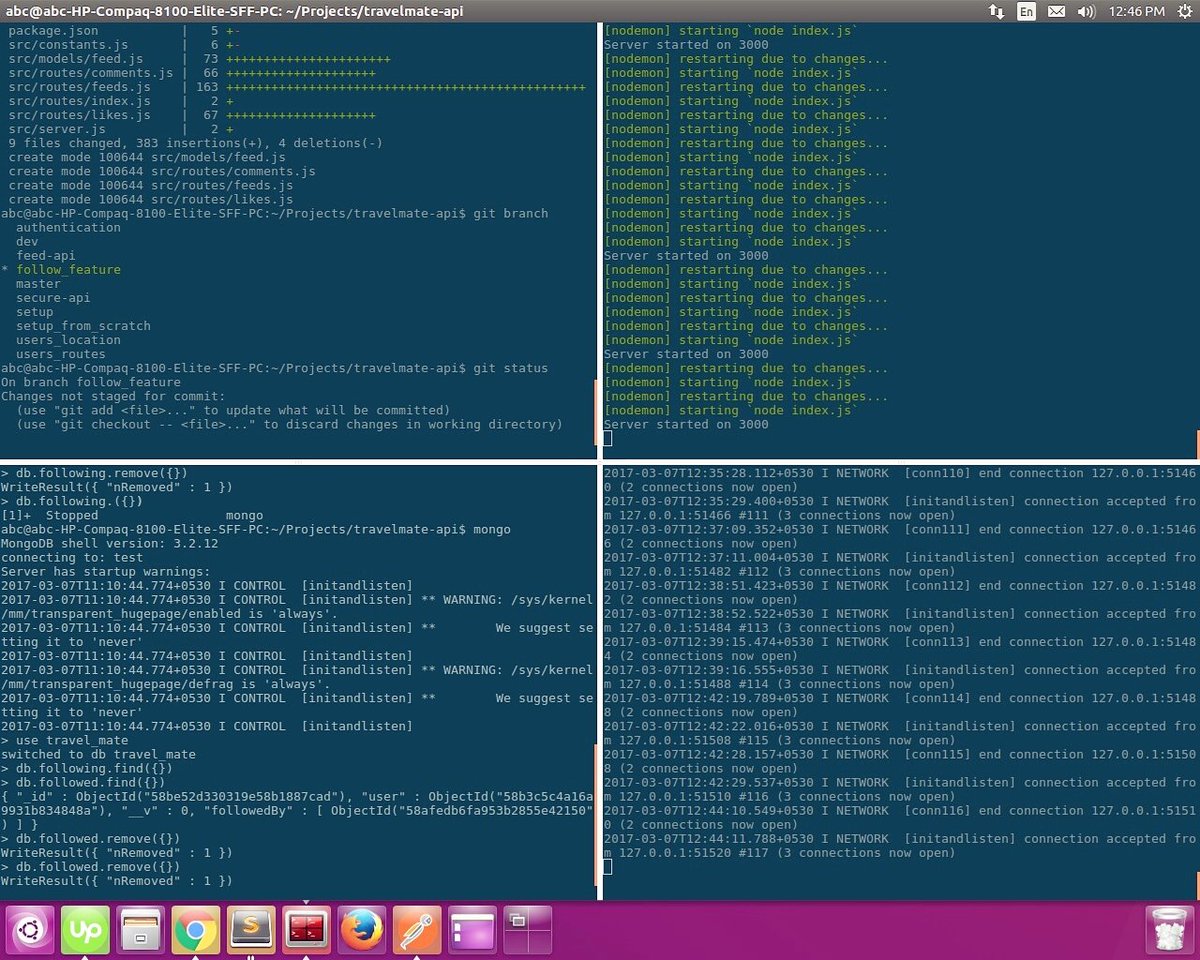
Task: Select the 'users_routes' branch name
Action: [60, 353]
